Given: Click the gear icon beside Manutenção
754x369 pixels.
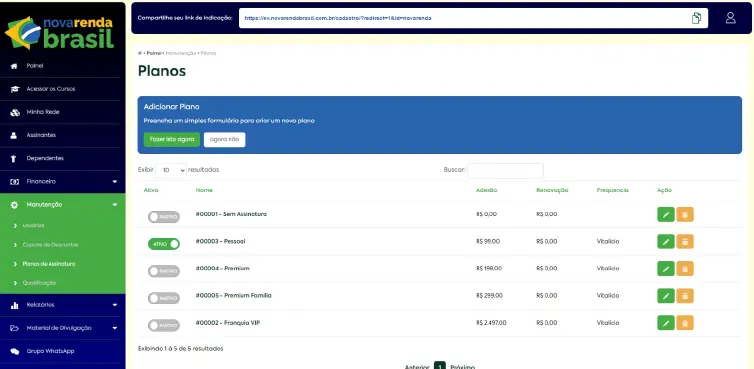Looking at the screenshot, I should point(14,205).
